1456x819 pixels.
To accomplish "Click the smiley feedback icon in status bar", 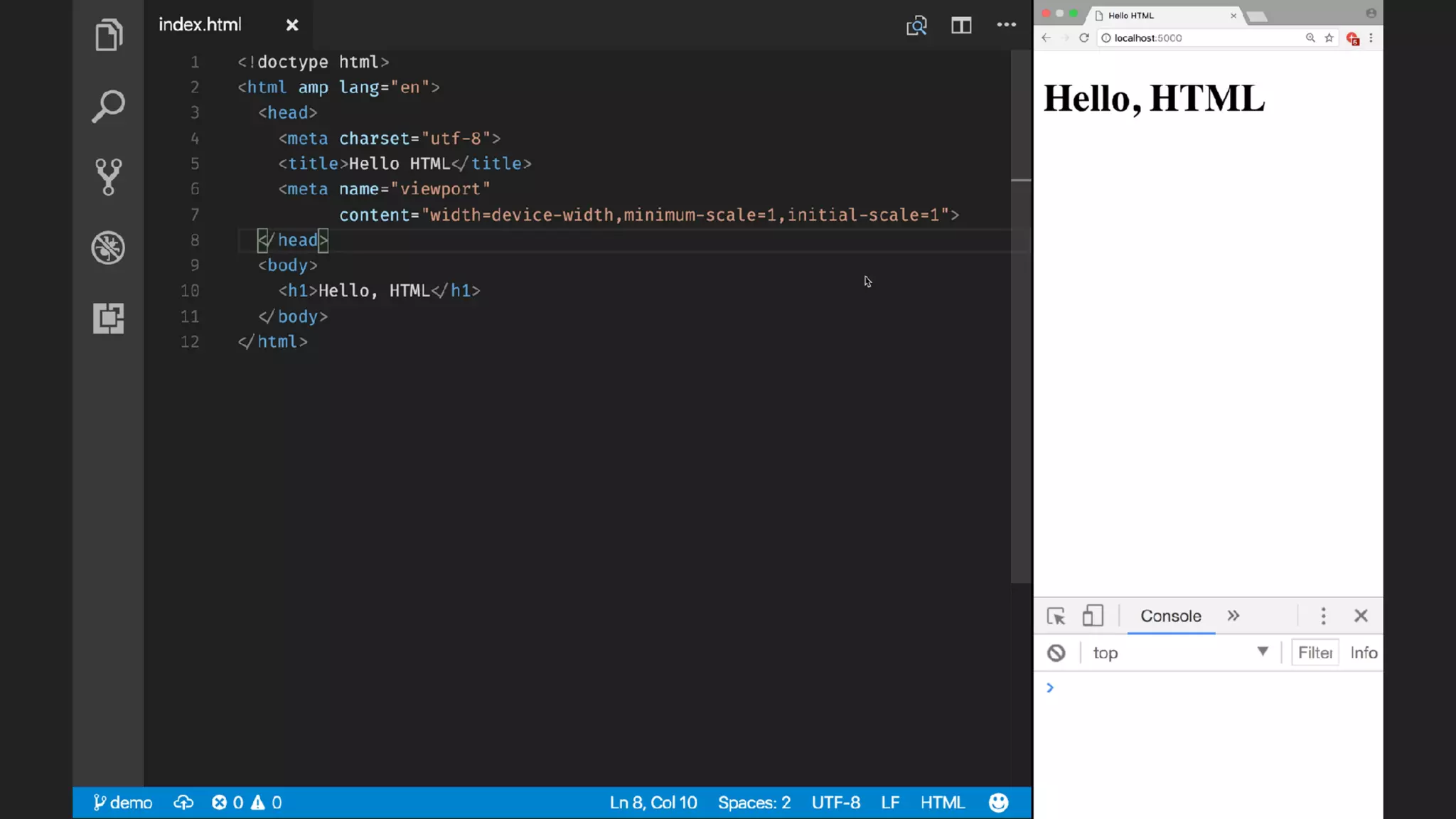I will tap(998, 803).
